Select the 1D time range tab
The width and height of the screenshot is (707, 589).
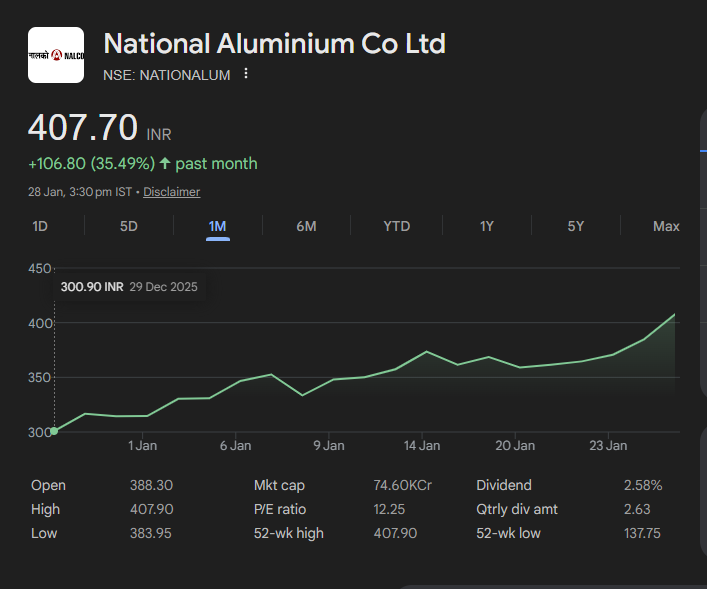point(40,226)
